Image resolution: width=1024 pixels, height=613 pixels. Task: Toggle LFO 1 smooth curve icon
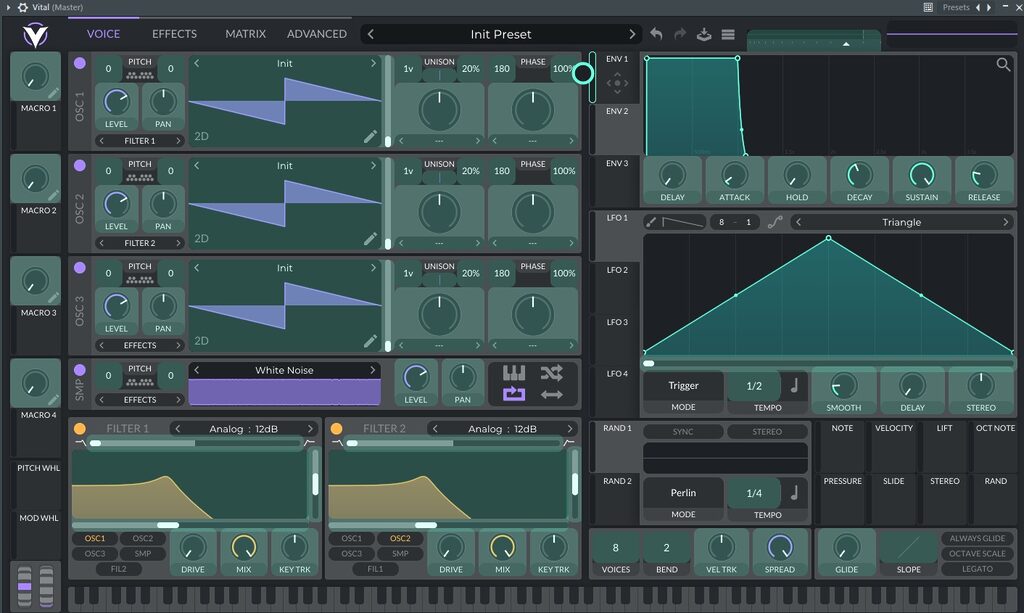[x=775, y=222]
